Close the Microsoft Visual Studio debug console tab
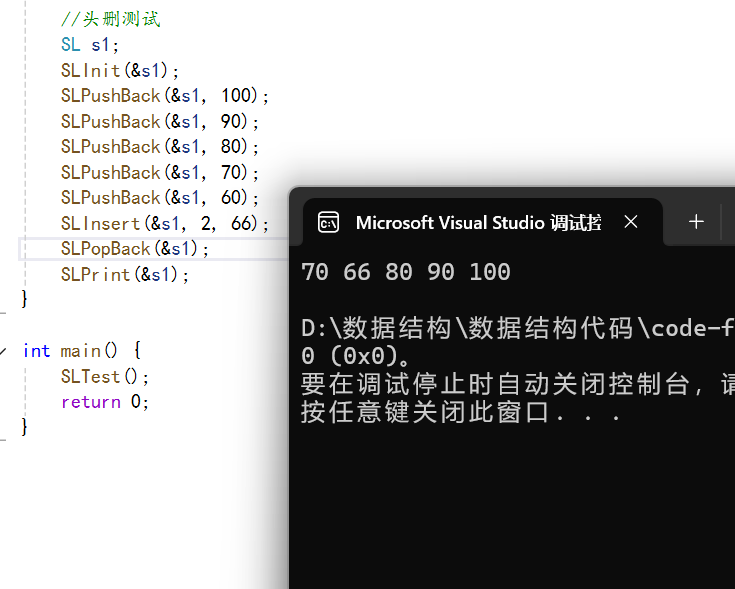This screenshot has height=589, width=735. coord(630,222)
